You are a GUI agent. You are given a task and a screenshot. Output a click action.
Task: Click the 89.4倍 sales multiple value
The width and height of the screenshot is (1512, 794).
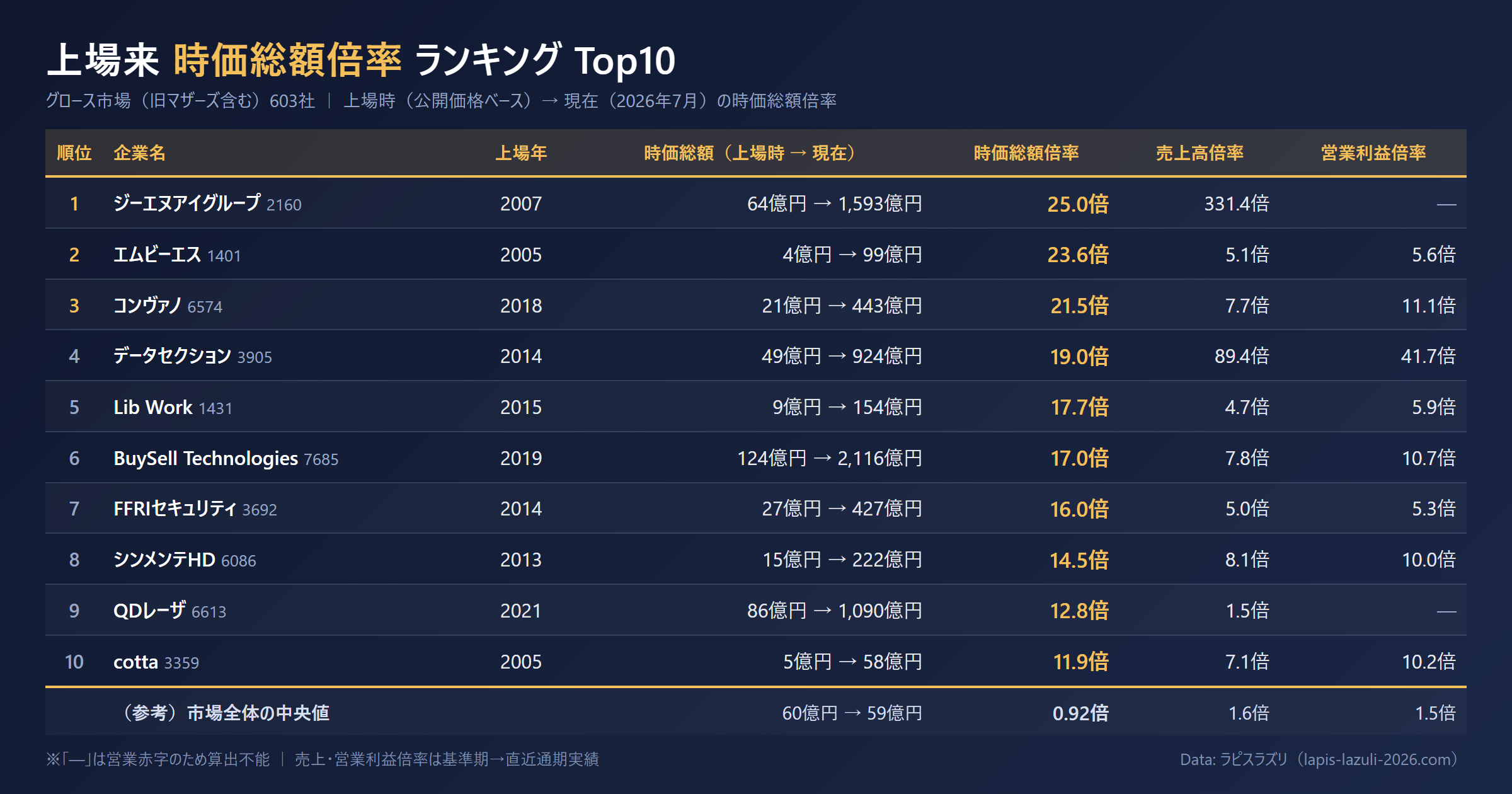(1242, 356)
